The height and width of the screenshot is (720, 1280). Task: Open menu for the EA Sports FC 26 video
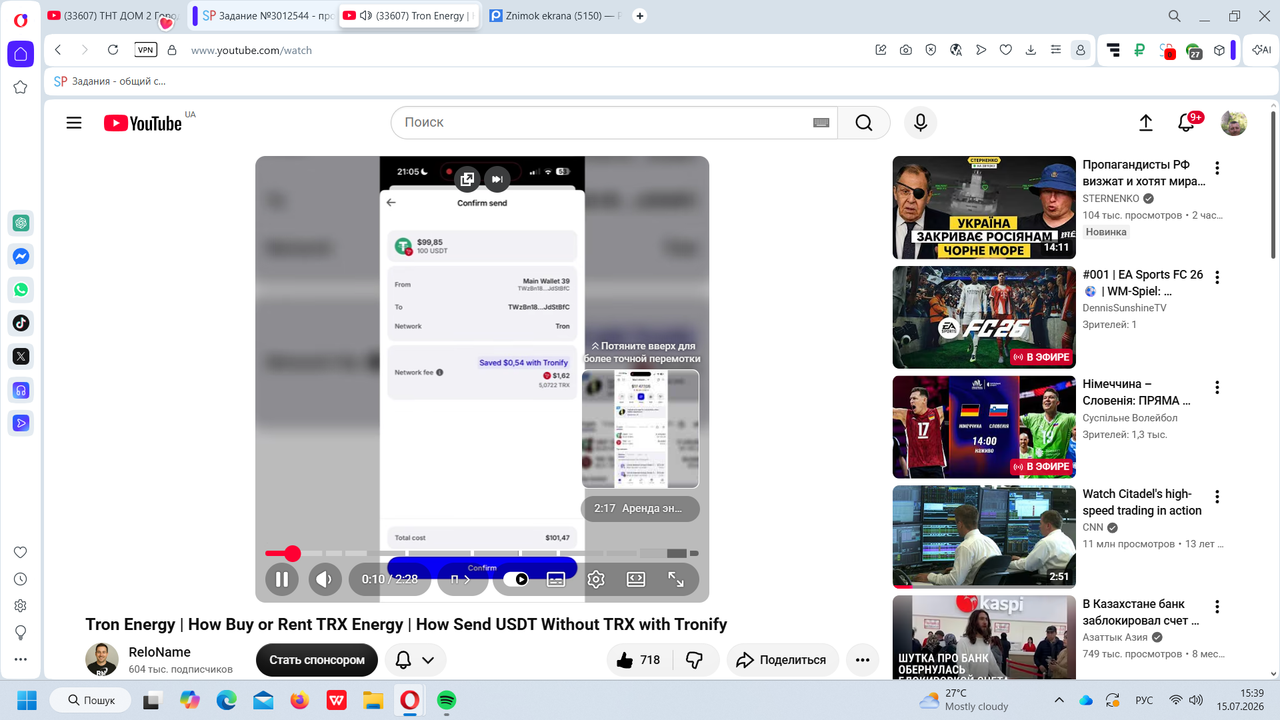[1217, 277]
